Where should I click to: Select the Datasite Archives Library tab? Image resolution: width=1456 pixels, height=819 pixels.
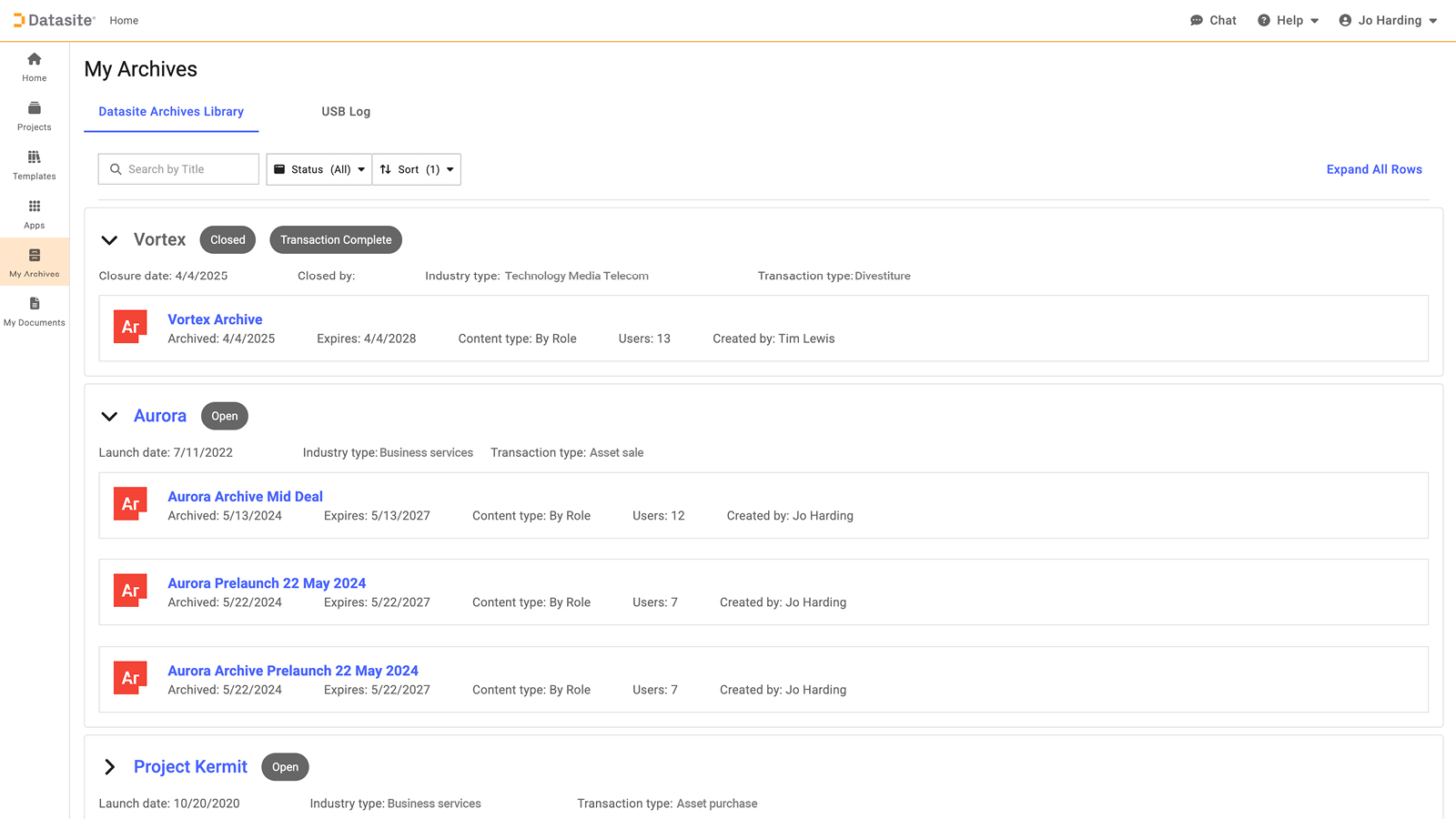tap(171, 112)
